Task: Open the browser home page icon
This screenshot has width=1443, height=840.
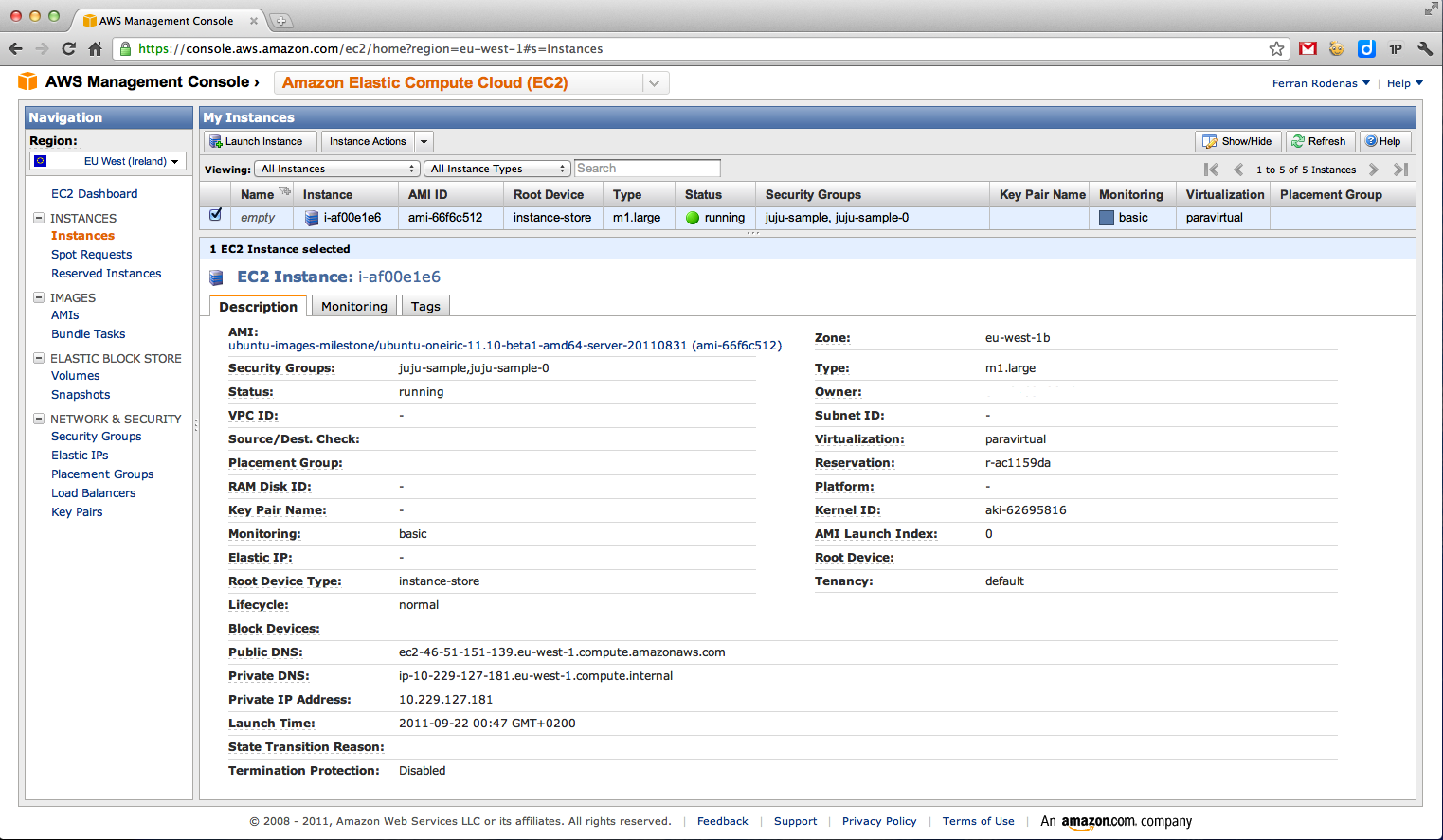Action: [95, 48]
